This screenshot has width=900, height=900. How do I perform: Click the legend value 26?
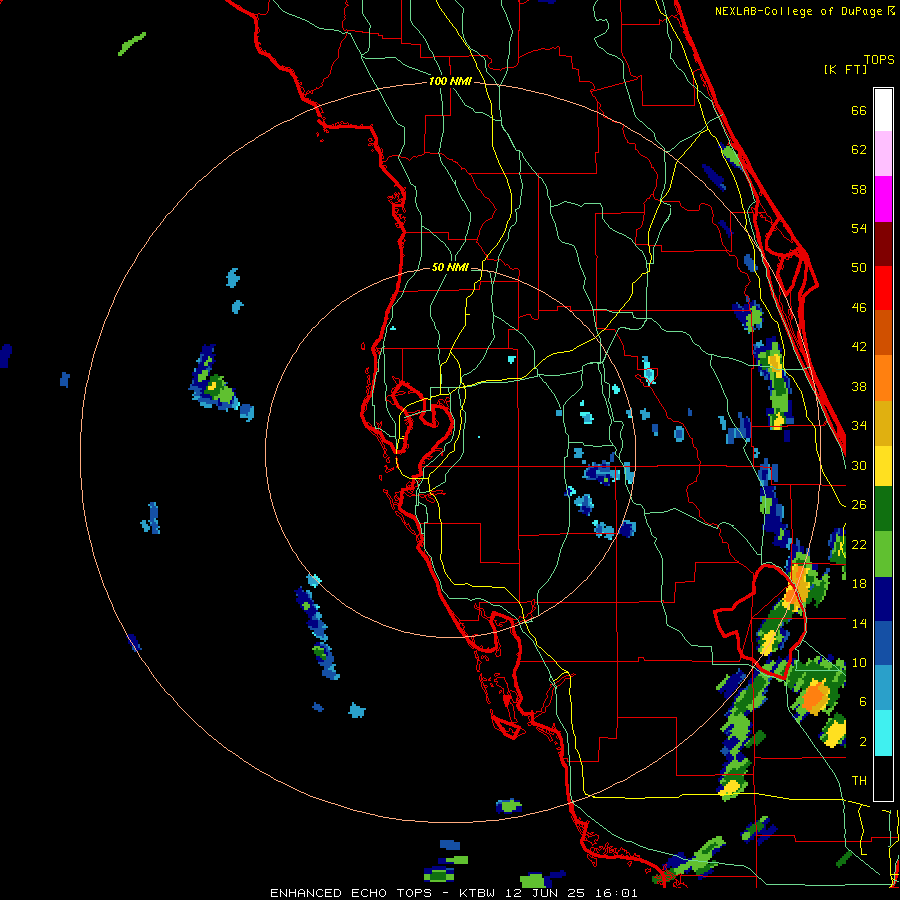pyautogui.click(x=859, y=505)
